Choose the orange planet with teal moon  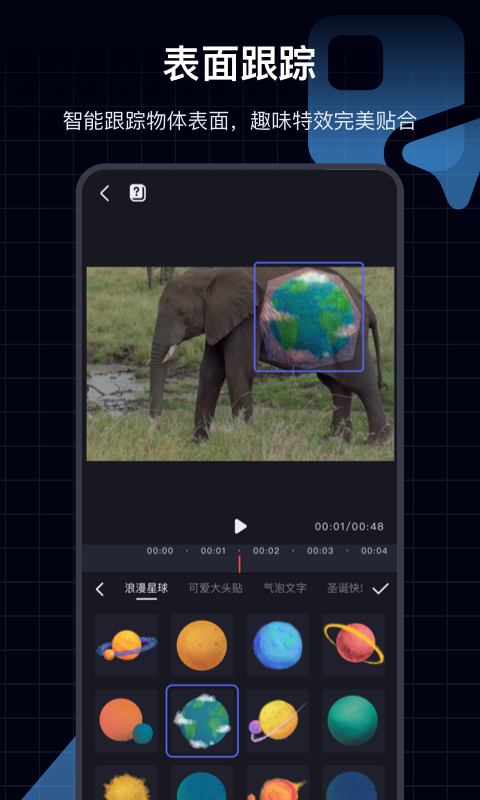coord(127,720)
